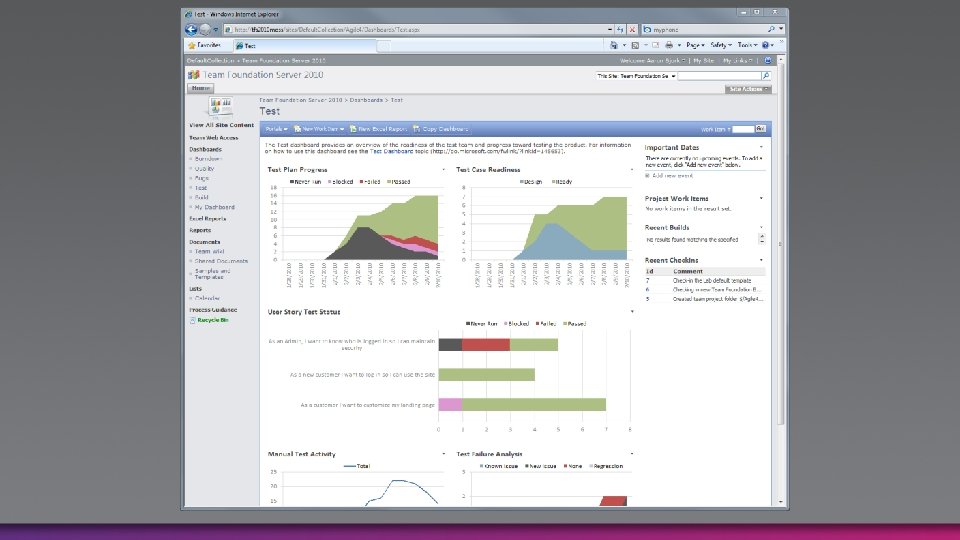Expand the User Story Test Status web part menu

tap(632, 312)
